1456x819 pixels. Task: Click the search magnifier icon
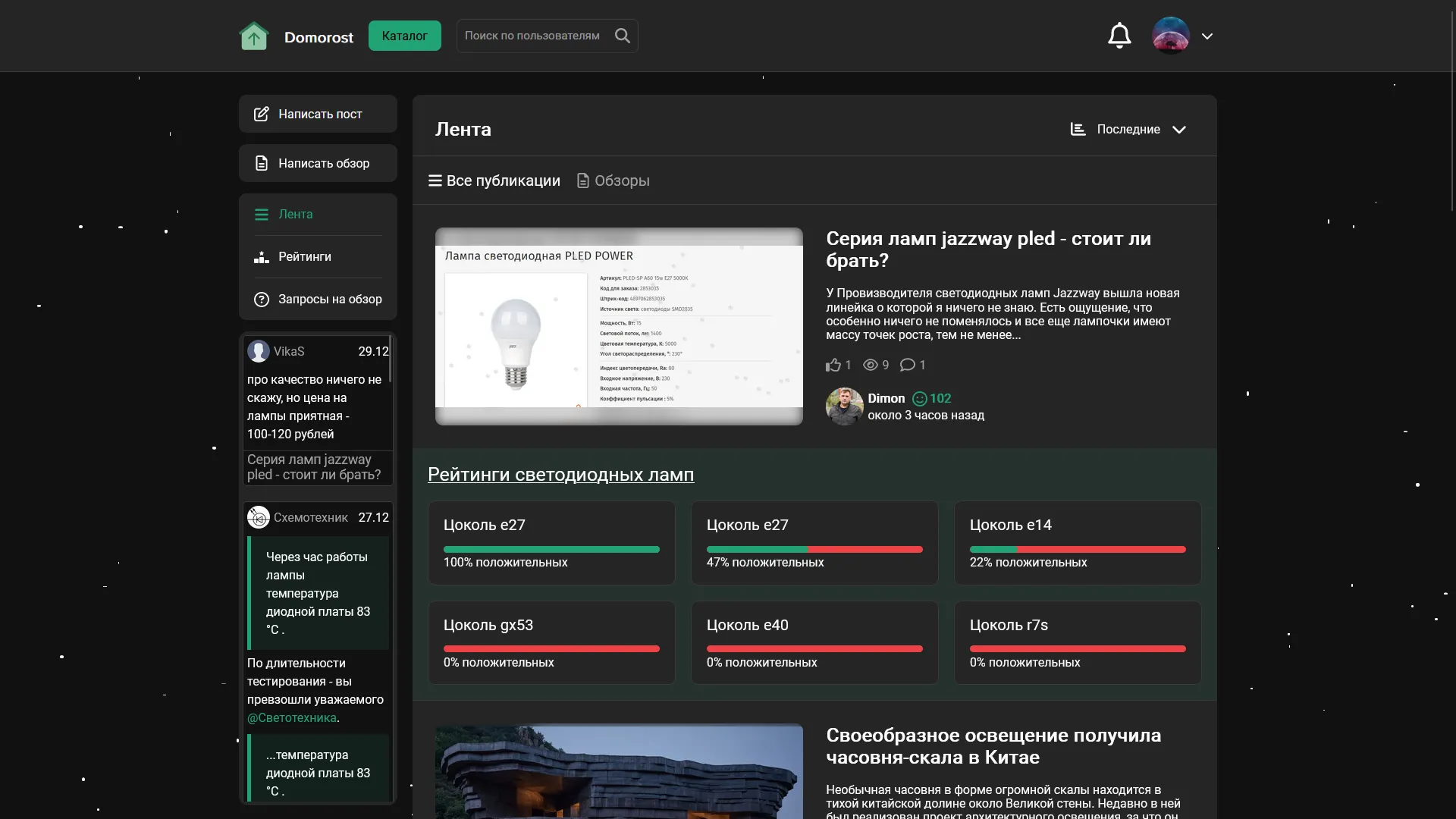tap(623, 36)
